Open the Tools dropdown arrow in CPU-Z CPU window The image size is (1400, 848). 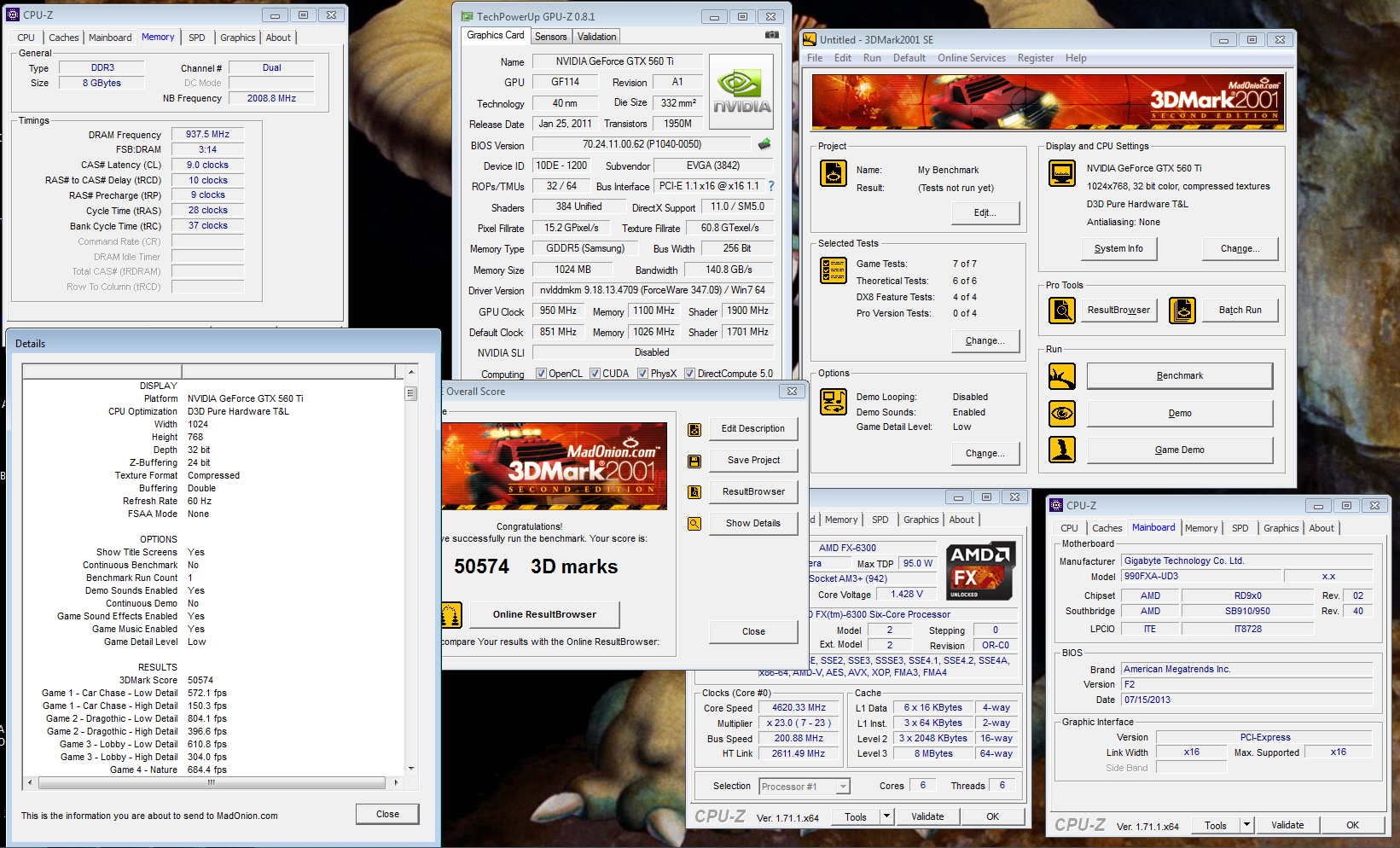(x=887, y=816)
